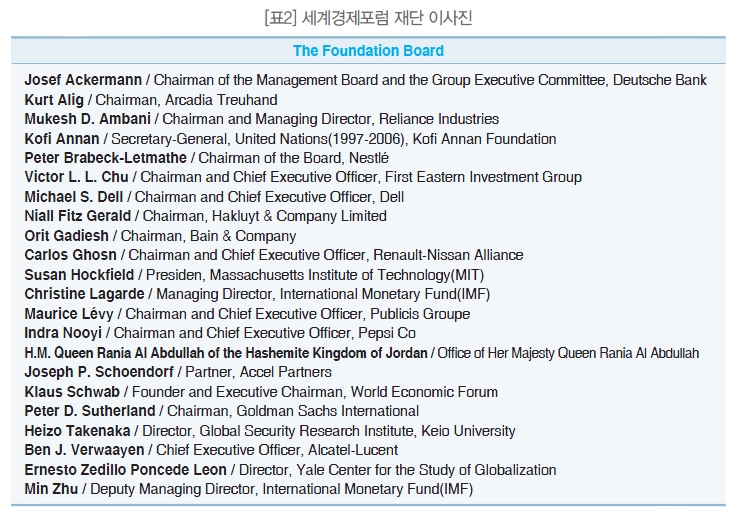Select Orit Gadiesh's name
This screenshot has height=514, width=737.
point(67,236)
